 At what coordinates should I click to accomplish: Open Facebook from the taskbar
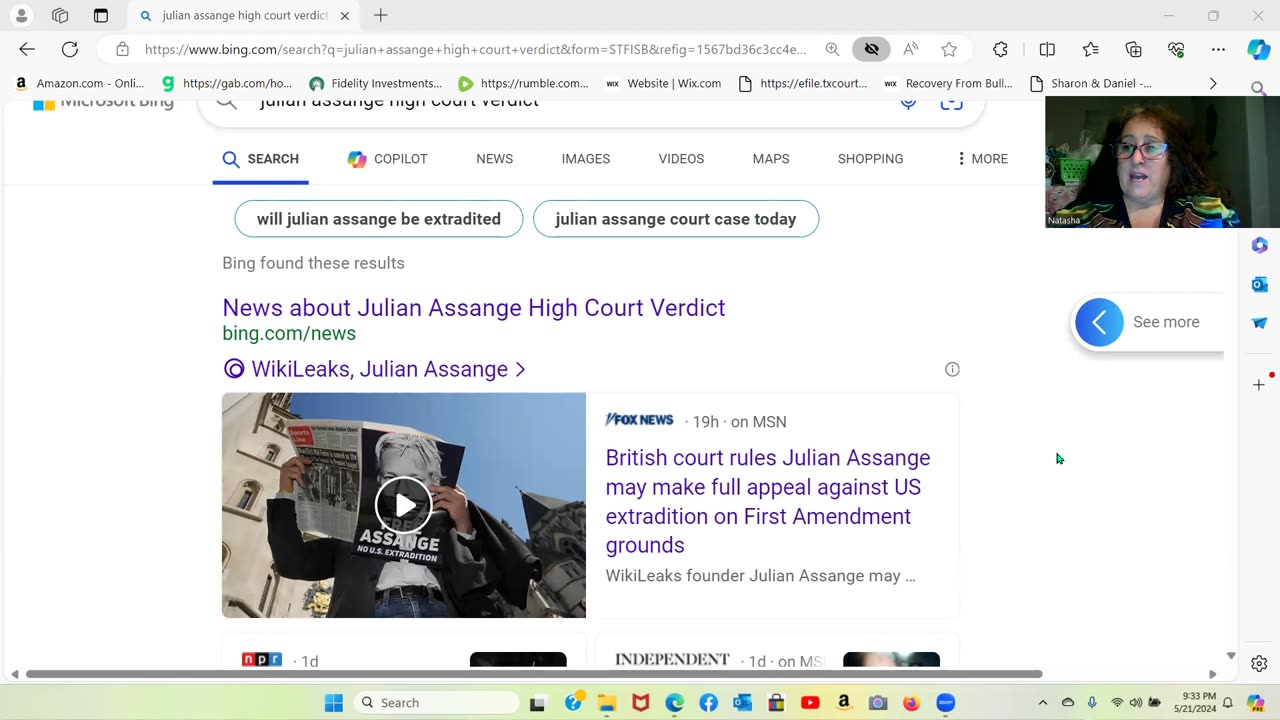709,703
